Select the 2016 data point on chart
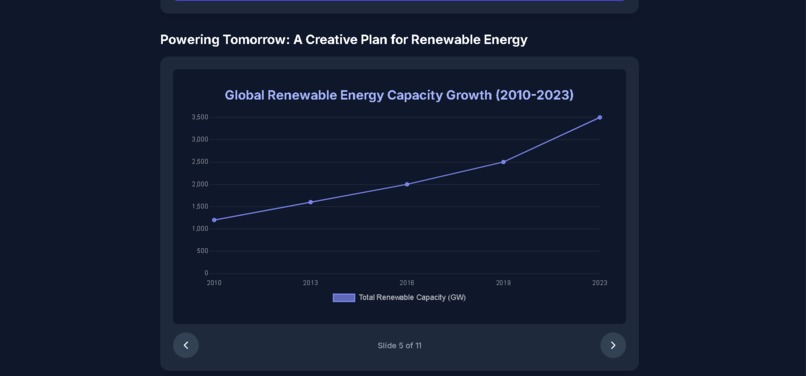 (407, 184)
